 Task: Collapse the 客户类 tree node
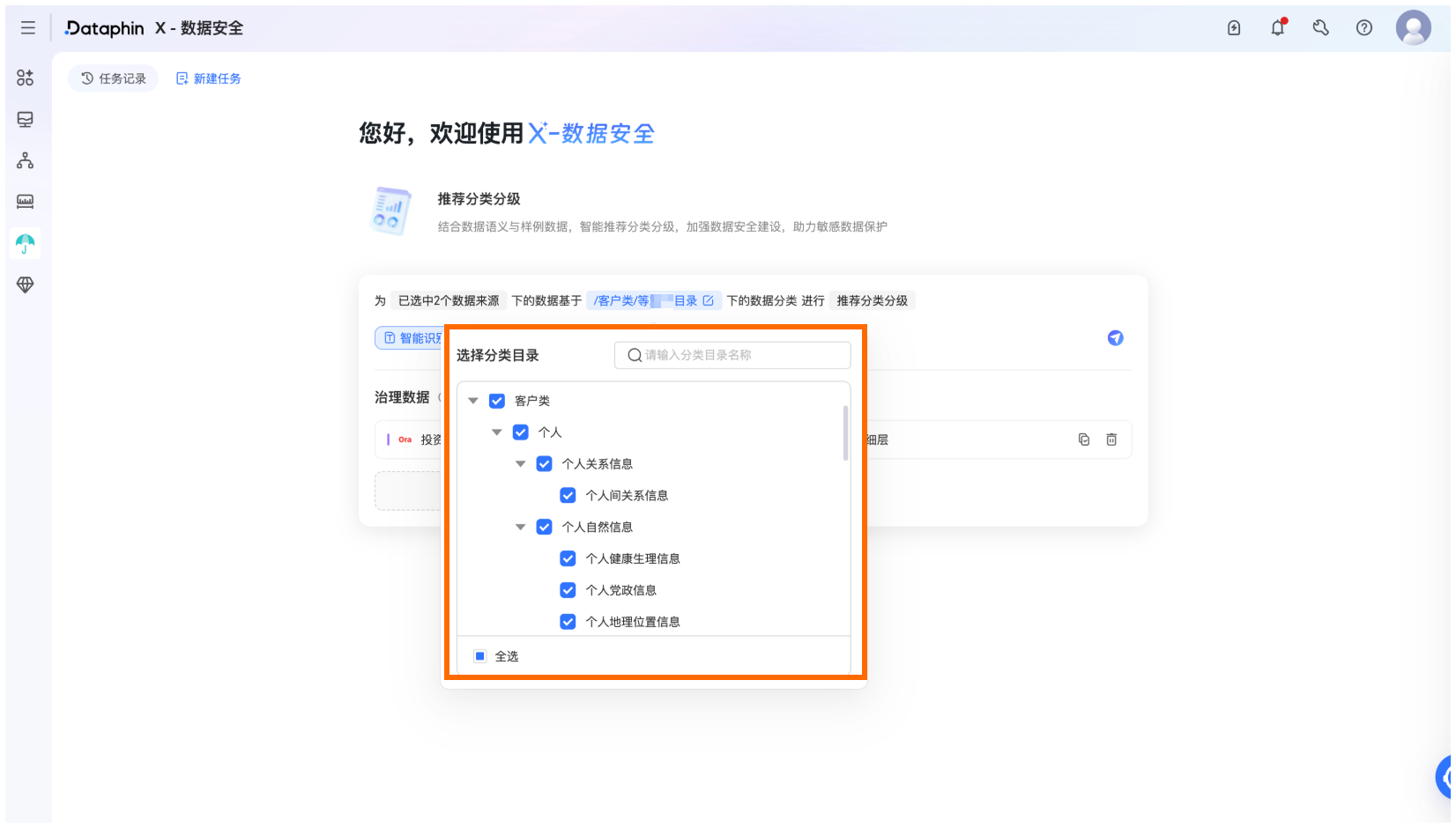click(473, 401)
